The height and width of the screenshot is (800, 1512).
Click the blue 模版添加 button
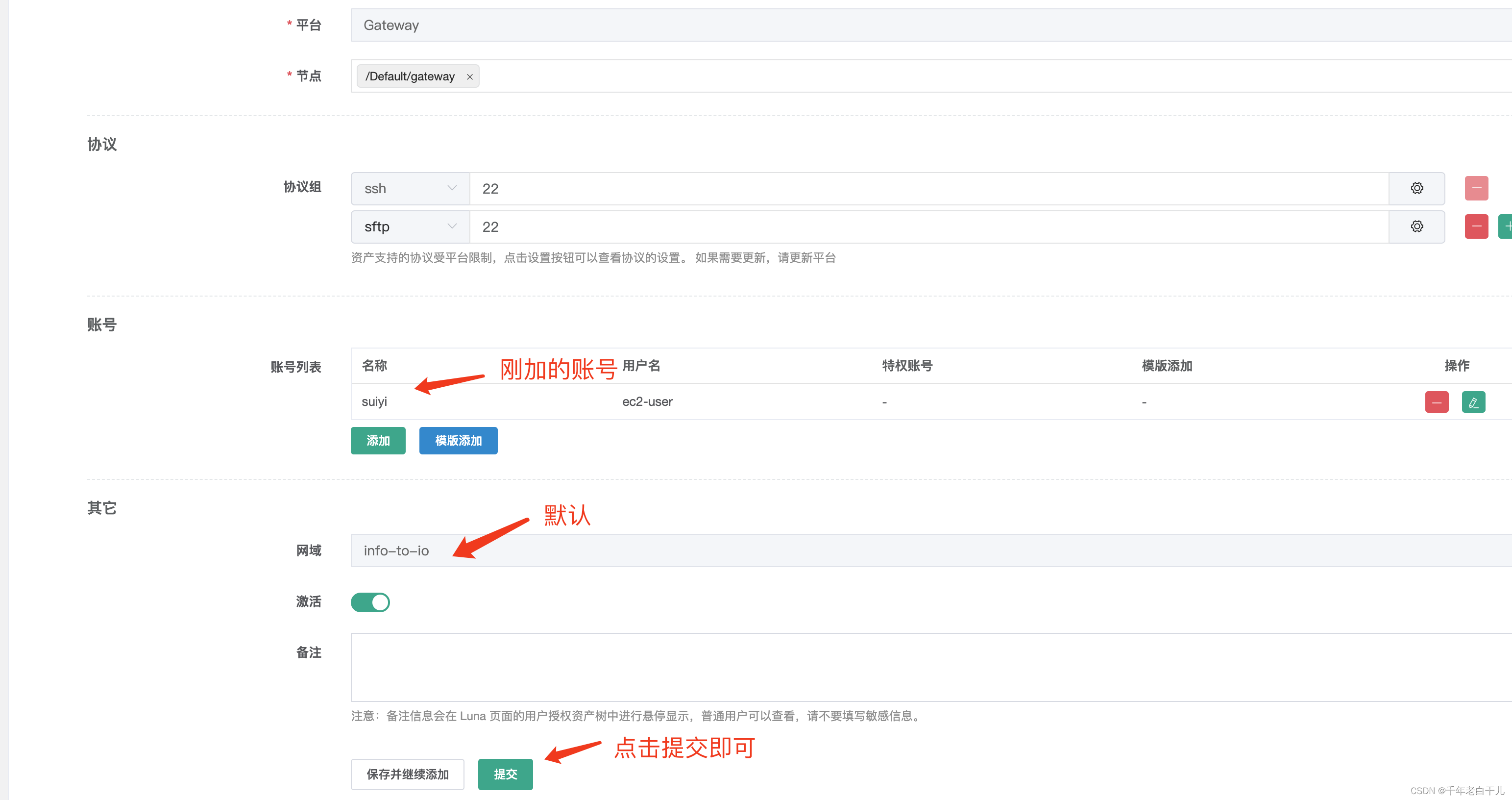tap(458, 441)
